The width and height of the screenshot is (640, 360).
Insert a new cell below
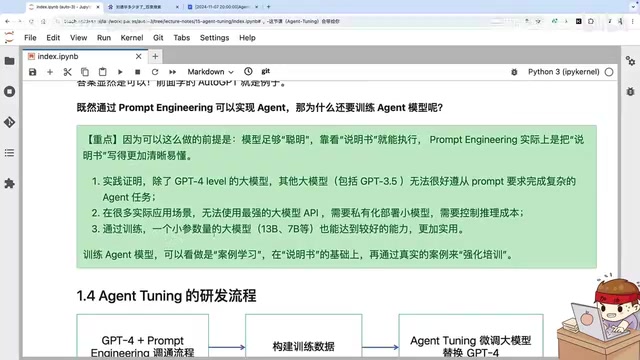pyautogui.click(x=50, y=72)
